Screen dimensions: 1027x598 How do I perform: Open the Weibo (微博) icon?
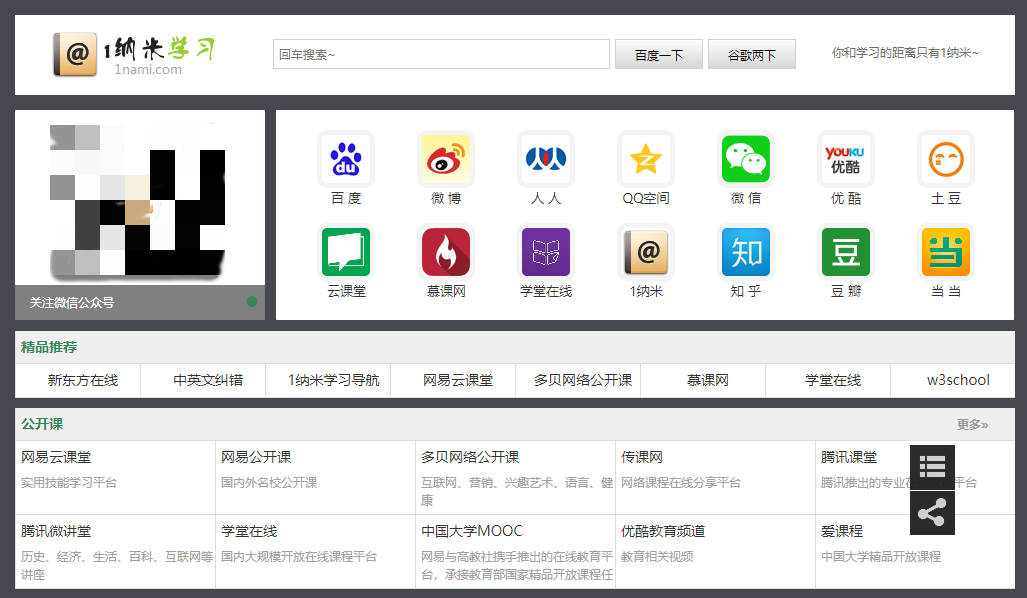pyautogui.click(x=446, y=159)
